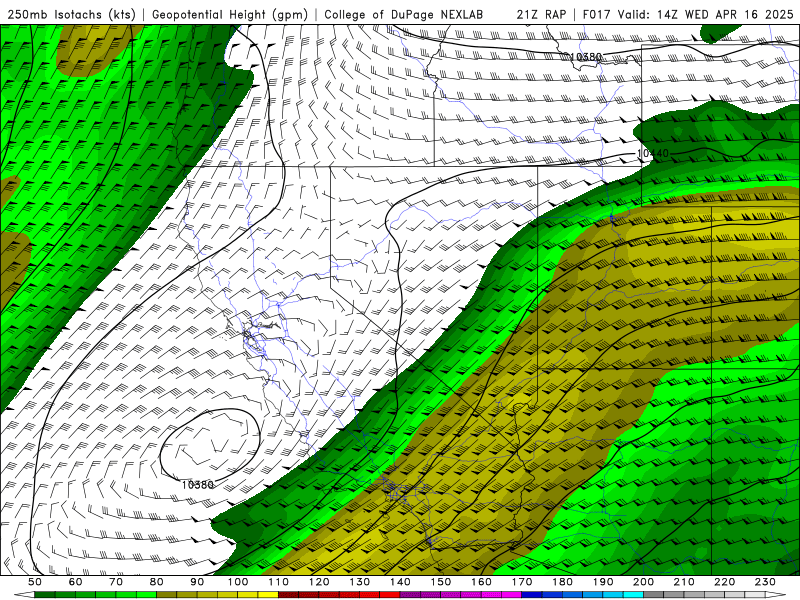Click the 130 value on the color scale

[359, 581]
